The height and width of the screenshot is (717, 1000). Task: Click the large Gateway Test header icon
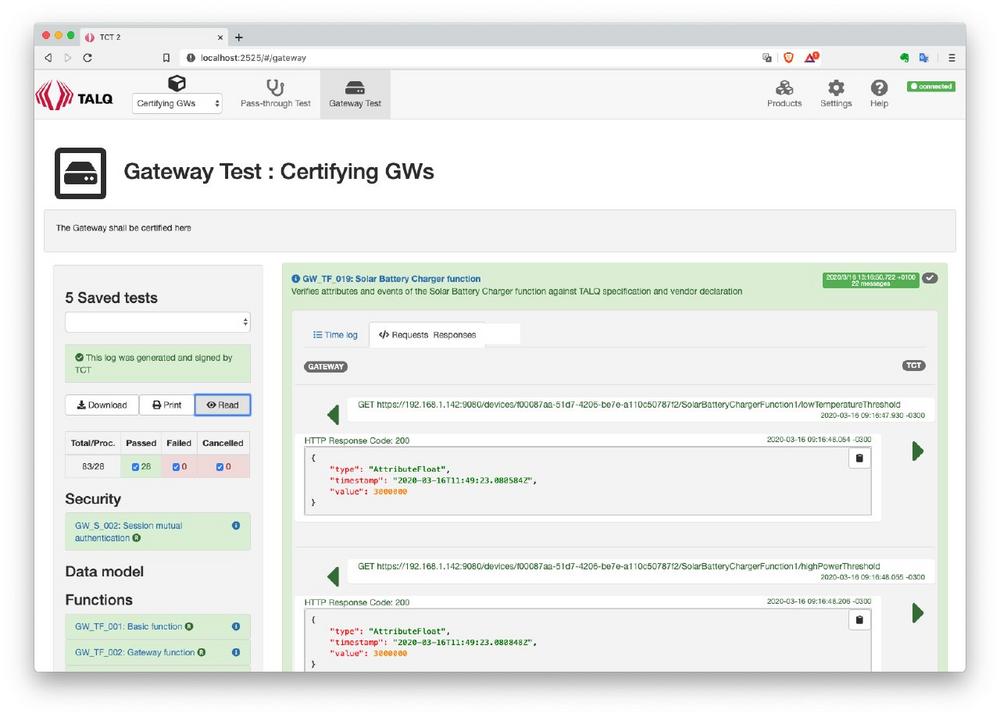(80, 174)
